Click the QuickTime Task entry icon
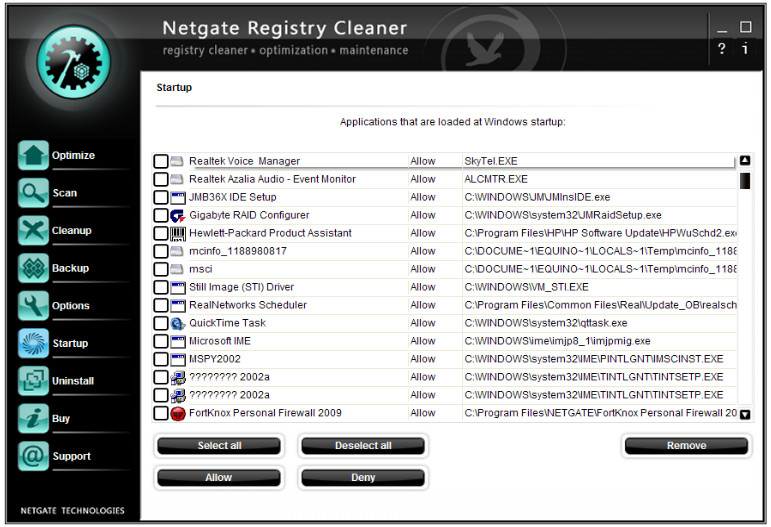The image size is (771, 527). 178,323
